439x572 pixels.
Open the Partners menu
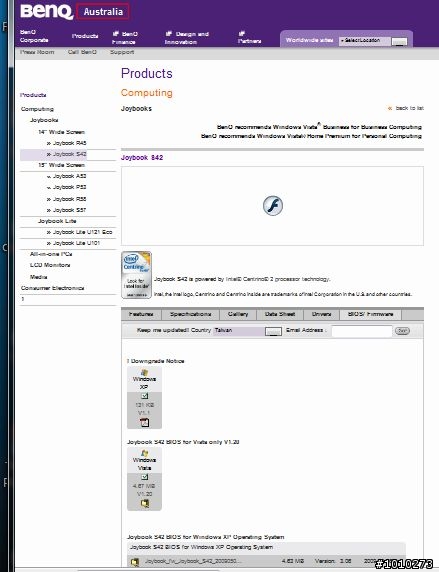pos(249,38)
